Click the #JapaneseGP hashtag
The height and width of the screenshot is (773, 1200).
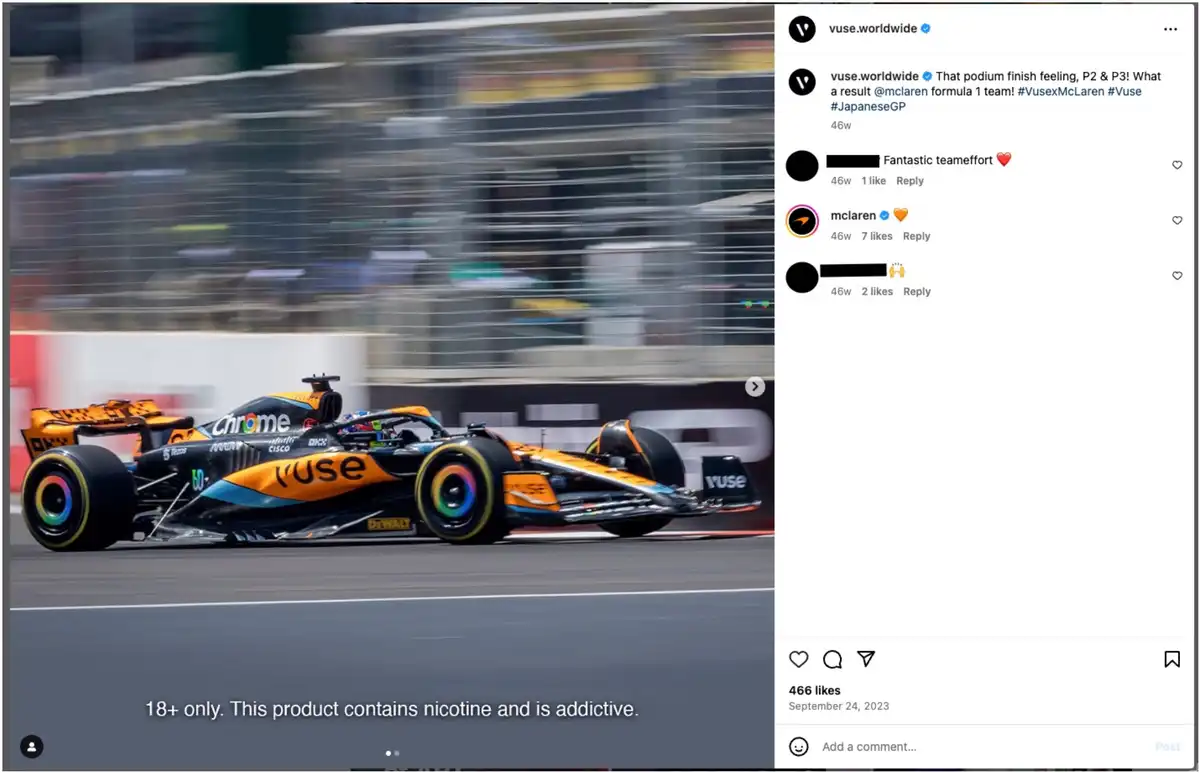click(868, 106)
